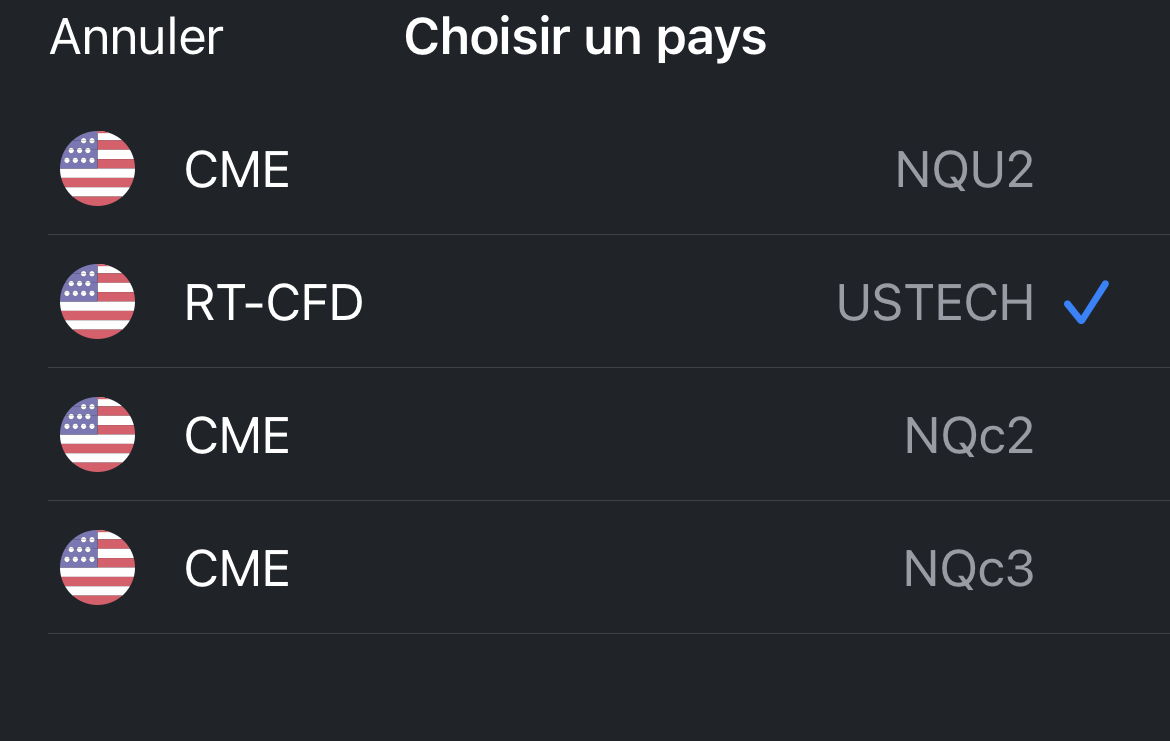
Task: Click the CME label in the NQc2 row
Action: pos(237,436)
